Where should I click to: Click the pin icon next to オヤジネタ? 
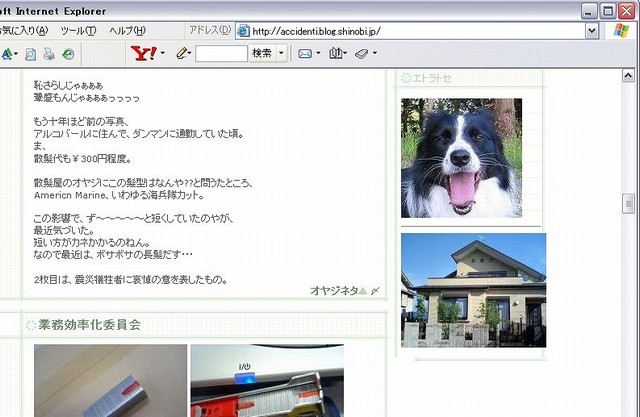tap(375, 291)
